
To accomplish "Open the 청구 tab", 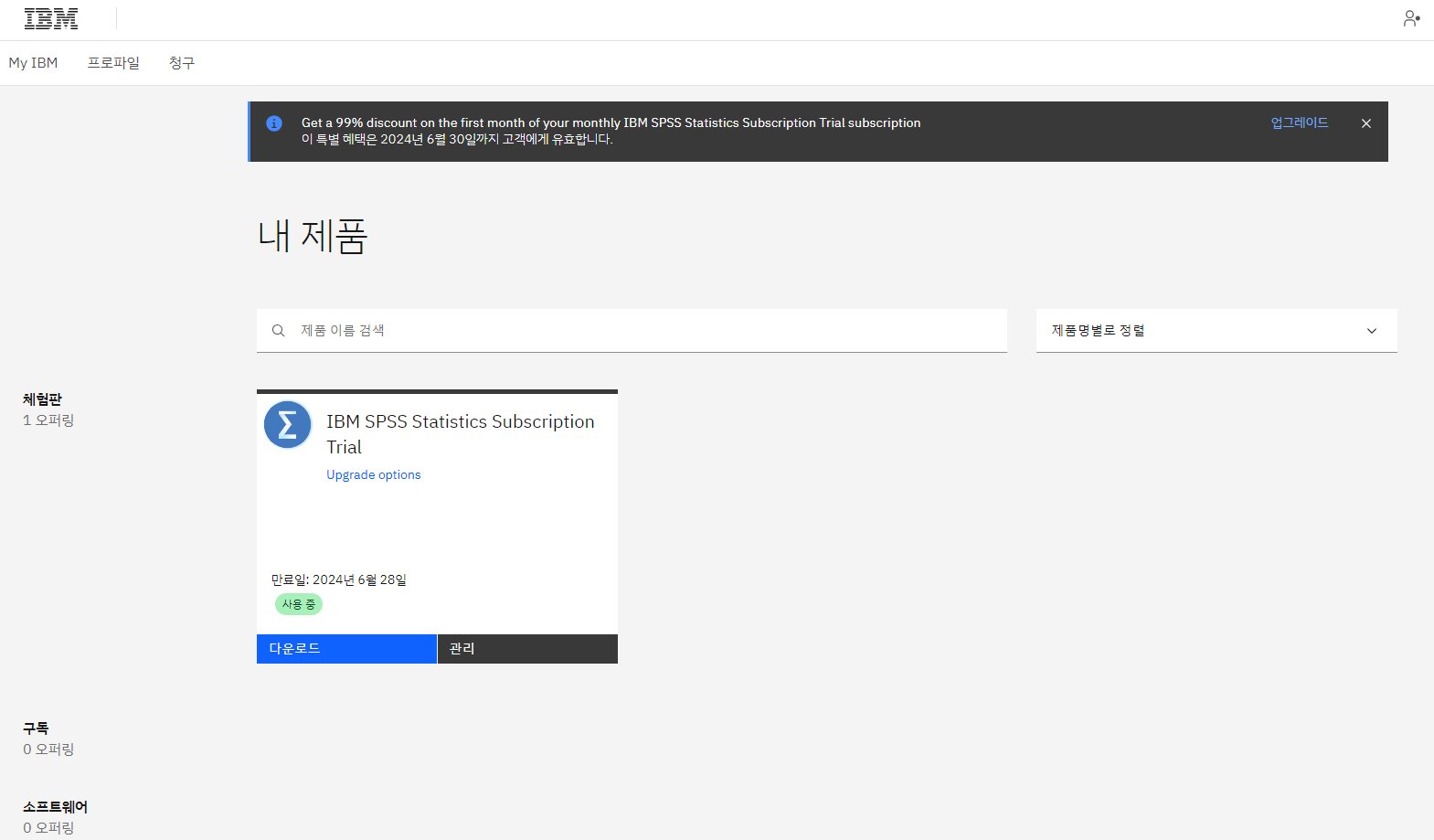I will (182, 63).
